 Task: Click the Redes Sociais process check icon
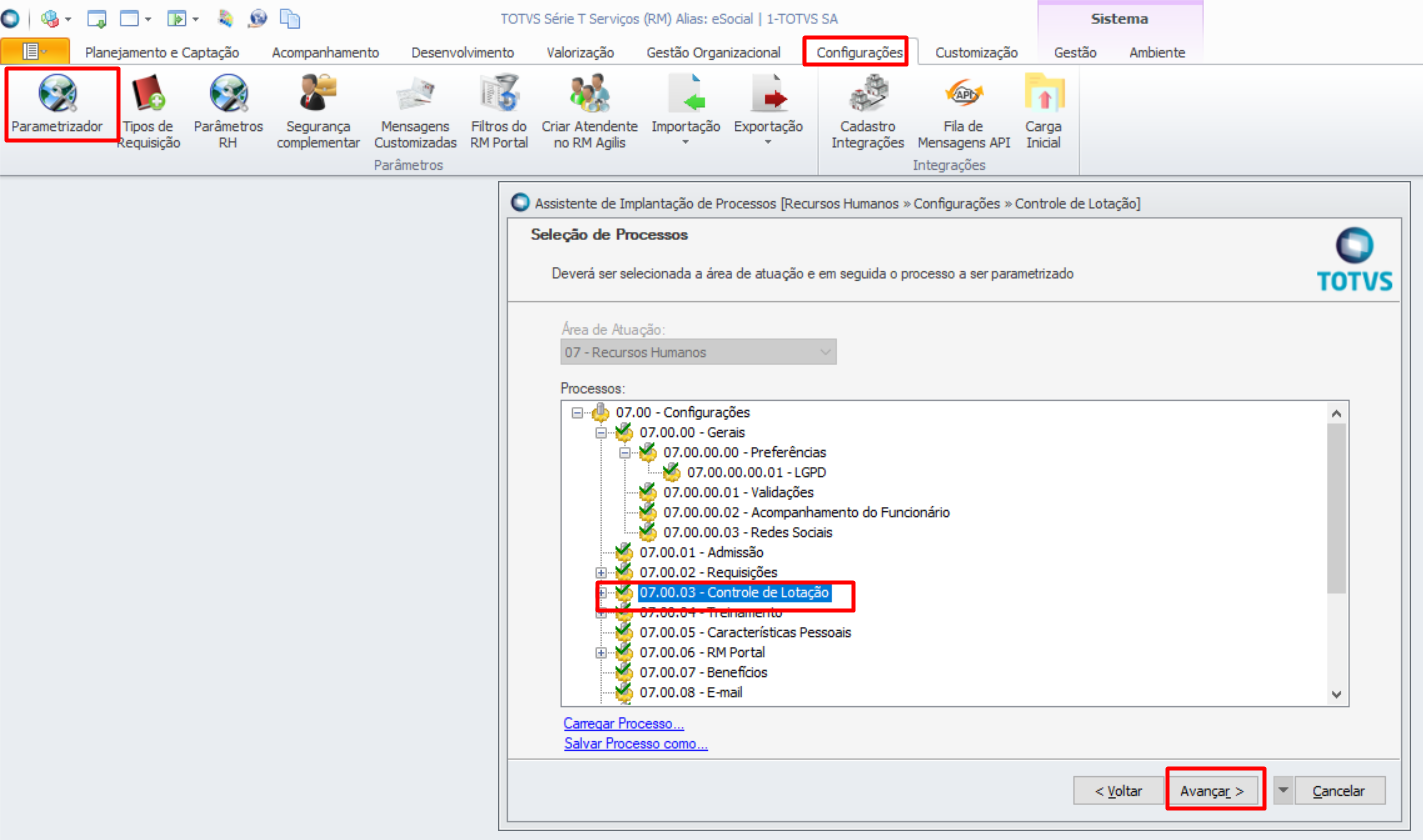647,532
